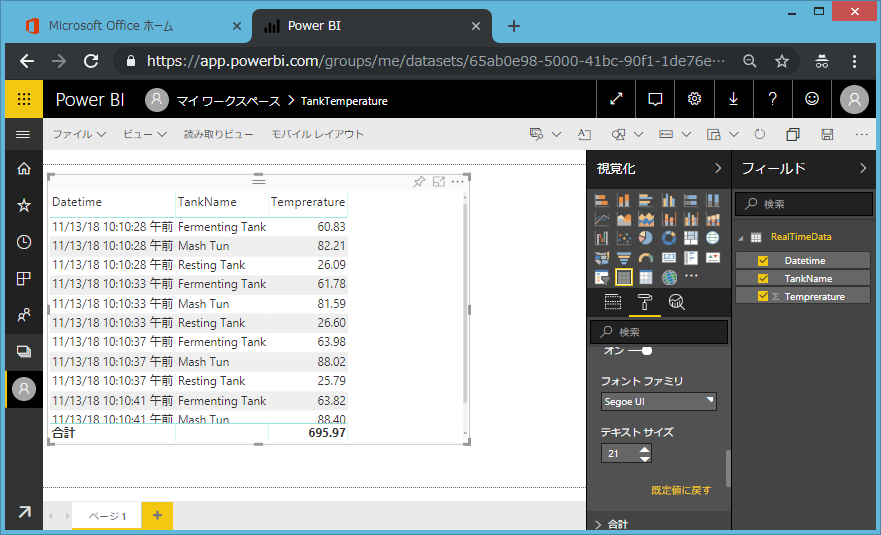881x535 pixels.
Task: Open the Shapes dropdown arrow
Action: [639, 134]
